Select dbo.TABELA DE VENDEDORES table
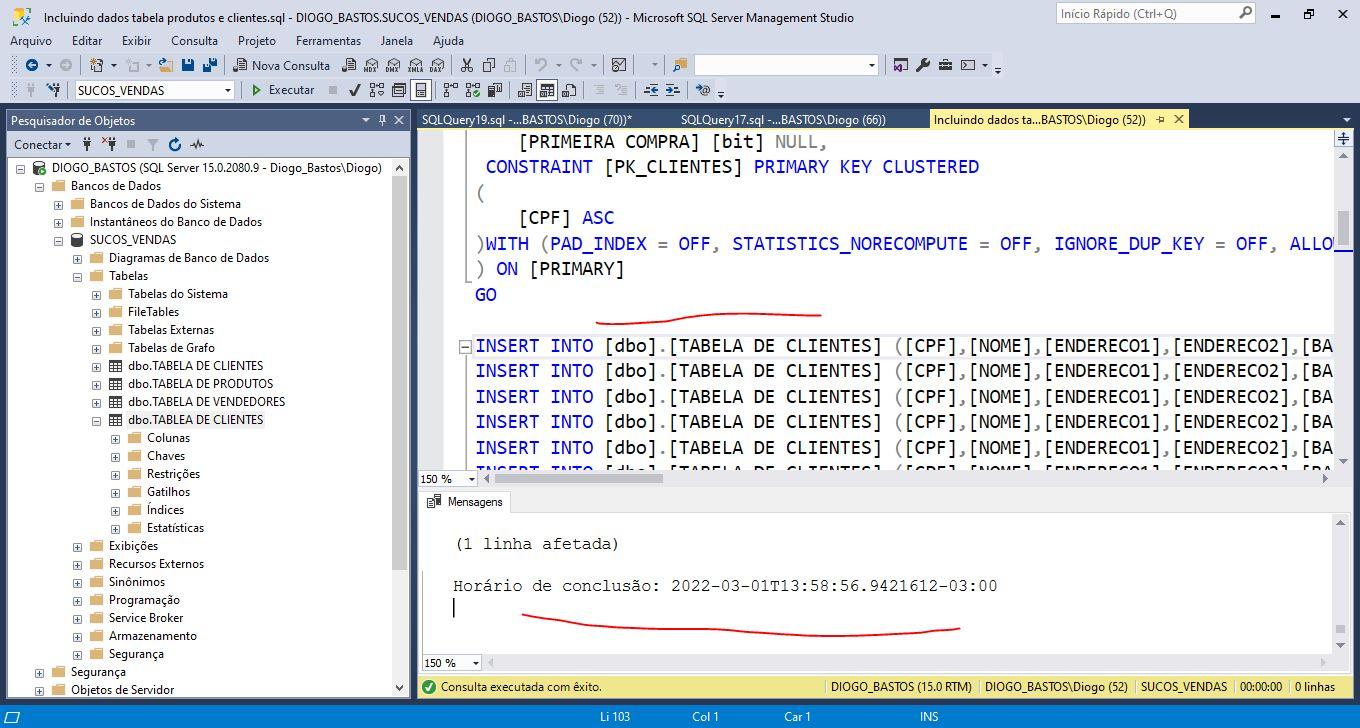Image resolution: width=1360 pixels, height=728 pixels. [x=206, y=402]
